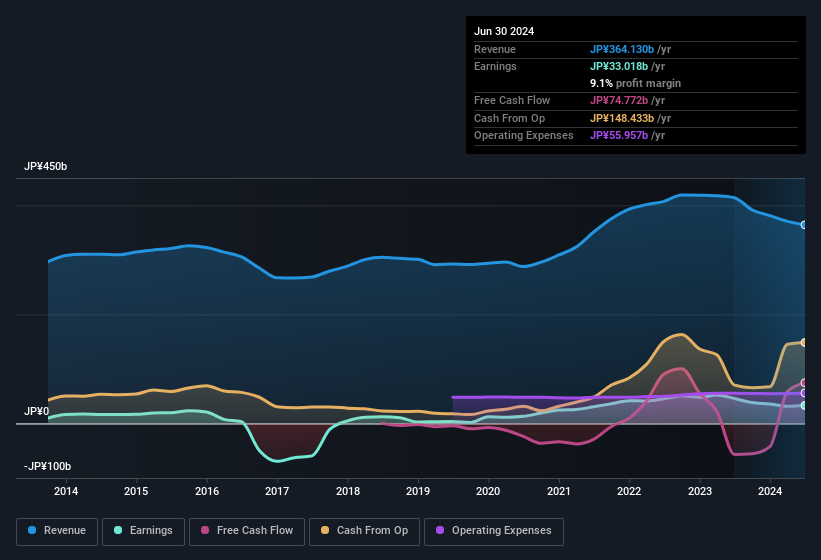Click the 2015 x-axis label

click(136, 491)
